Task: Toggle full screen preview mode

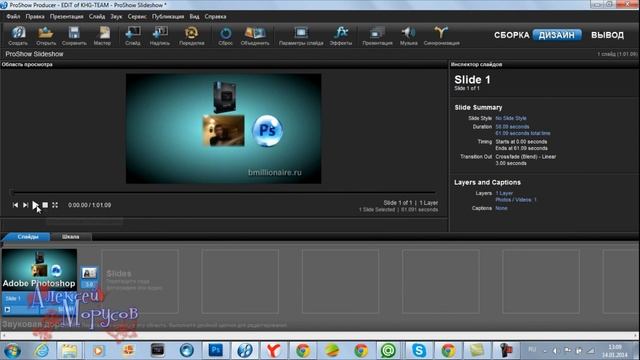Action: (x=55, y=205)
